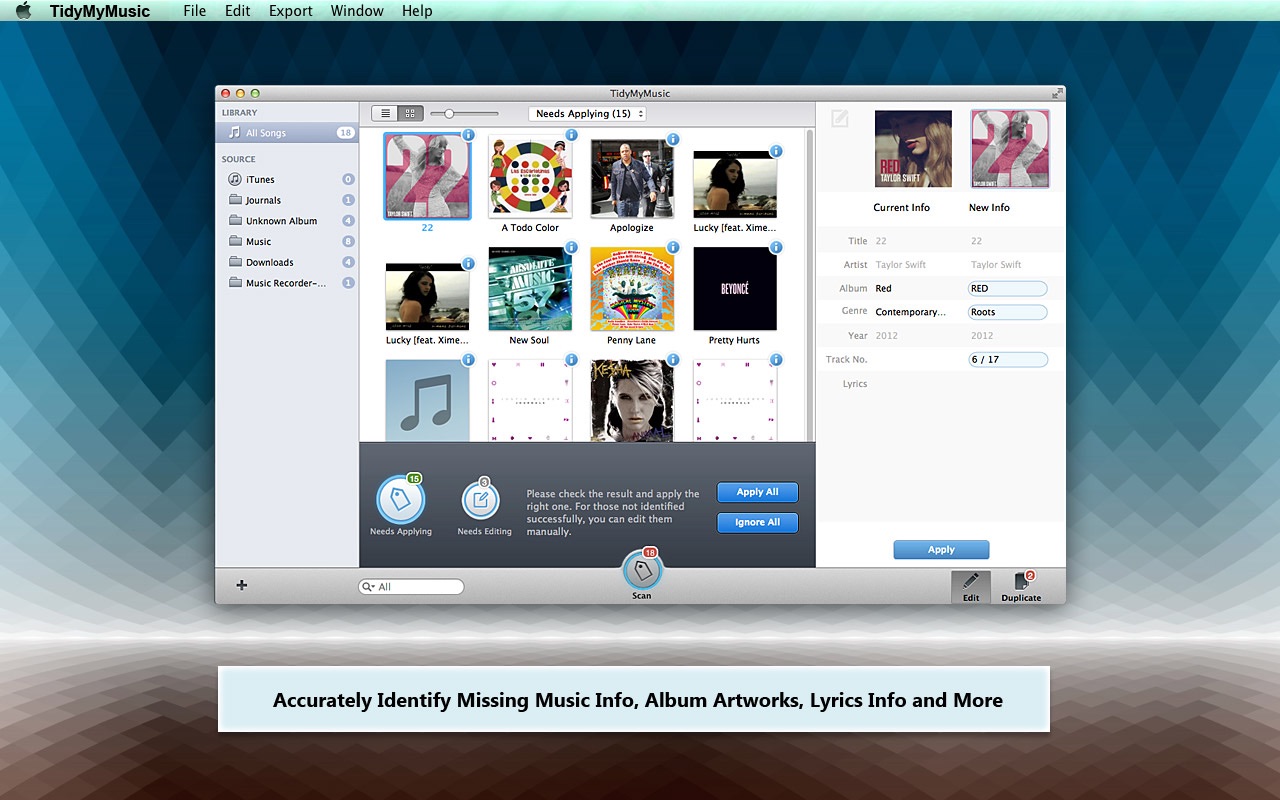Select iTunes in the source list
Image resolution: width=1280 pixels, height=800 pixels.
click(260, 180)
